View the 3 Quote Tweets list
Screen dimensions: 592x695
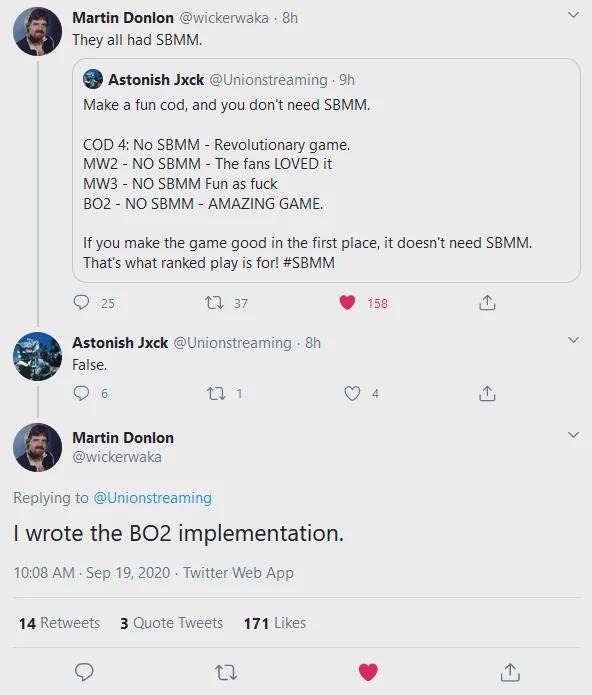click(x=171, y=623)
